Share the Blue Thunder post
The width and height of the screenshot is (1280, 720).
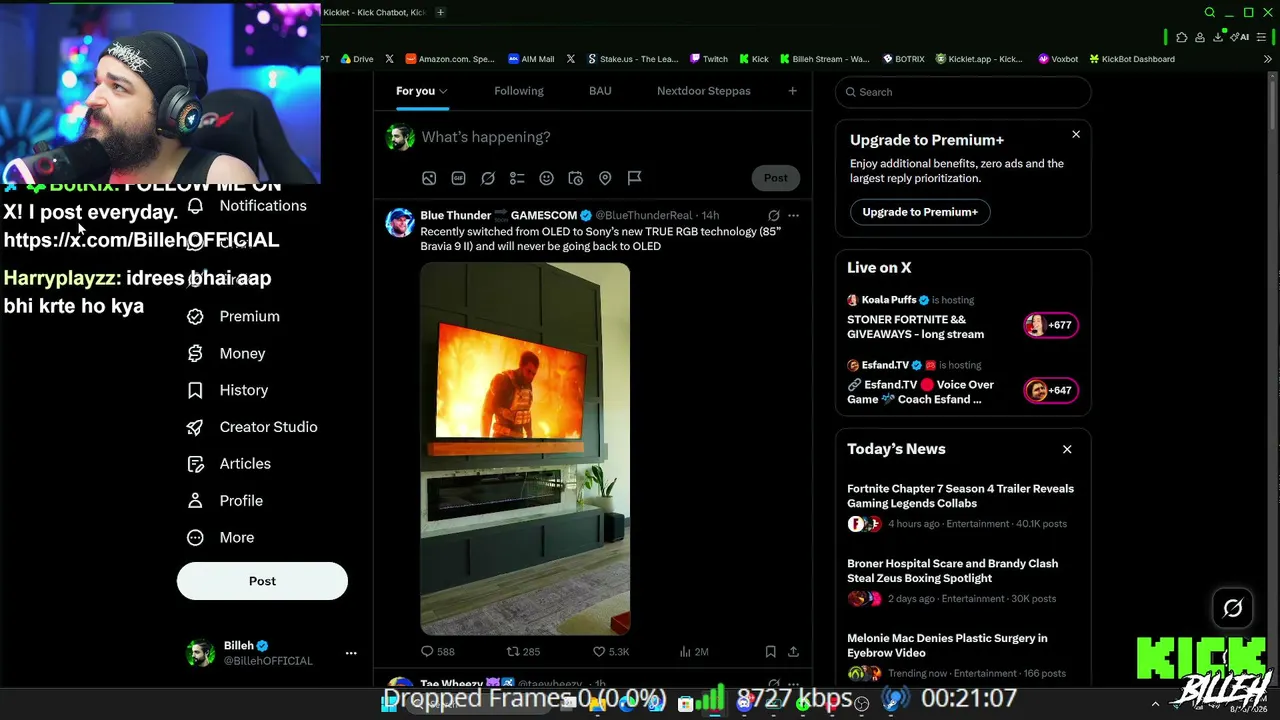coord(793,652)
